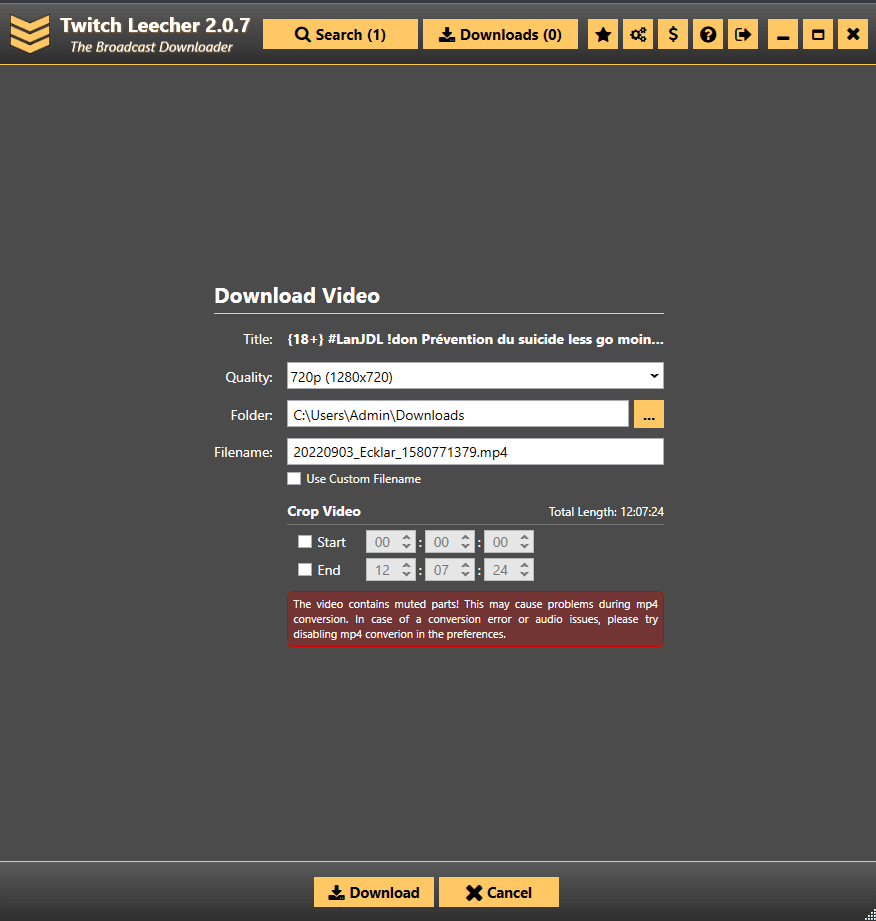
Task: Decrease the Start minutes stepper
Action: [x=465, y=547]
